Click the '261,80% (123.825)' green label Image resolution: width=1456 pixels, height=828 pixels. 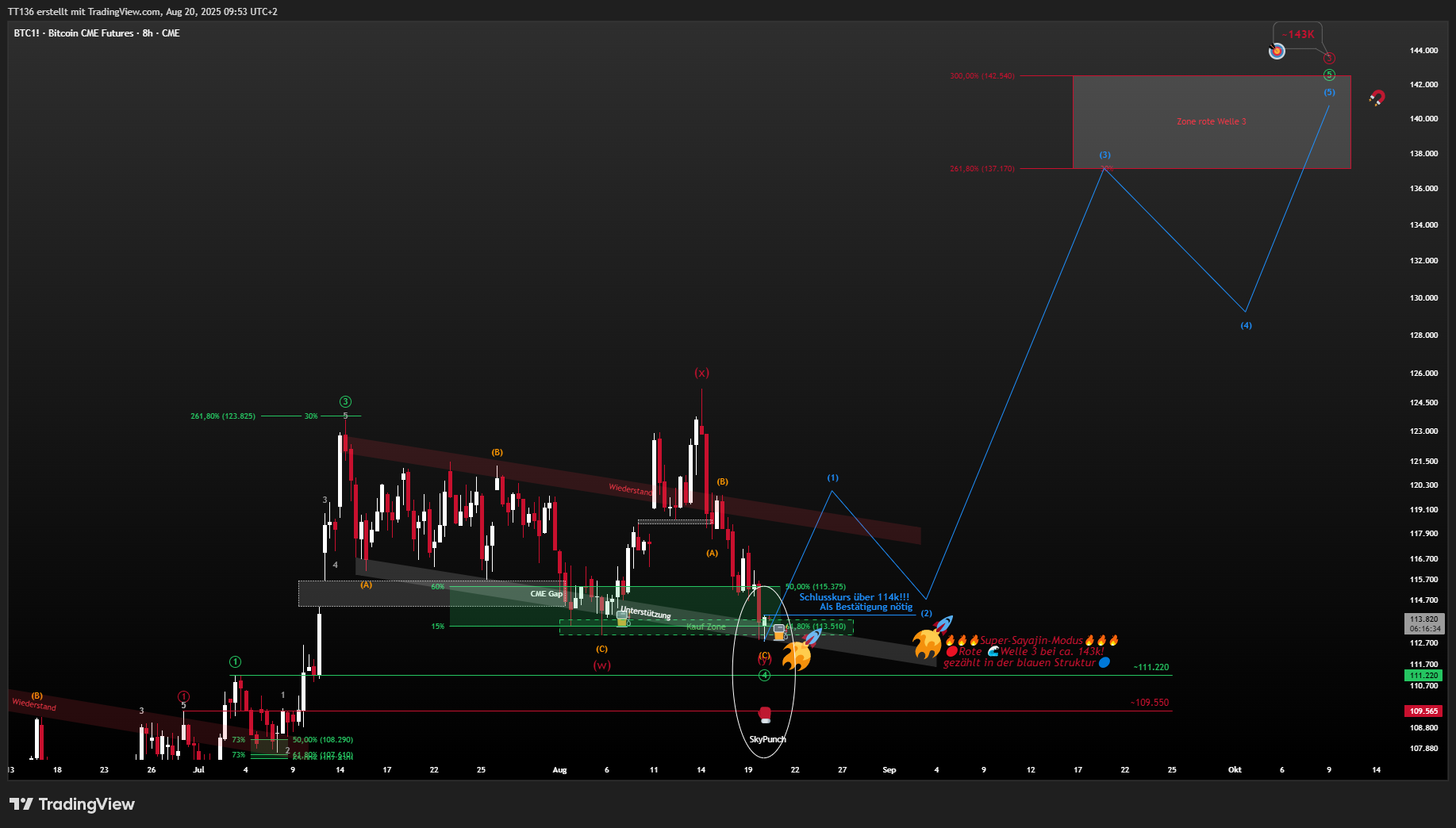click(223, 416)
